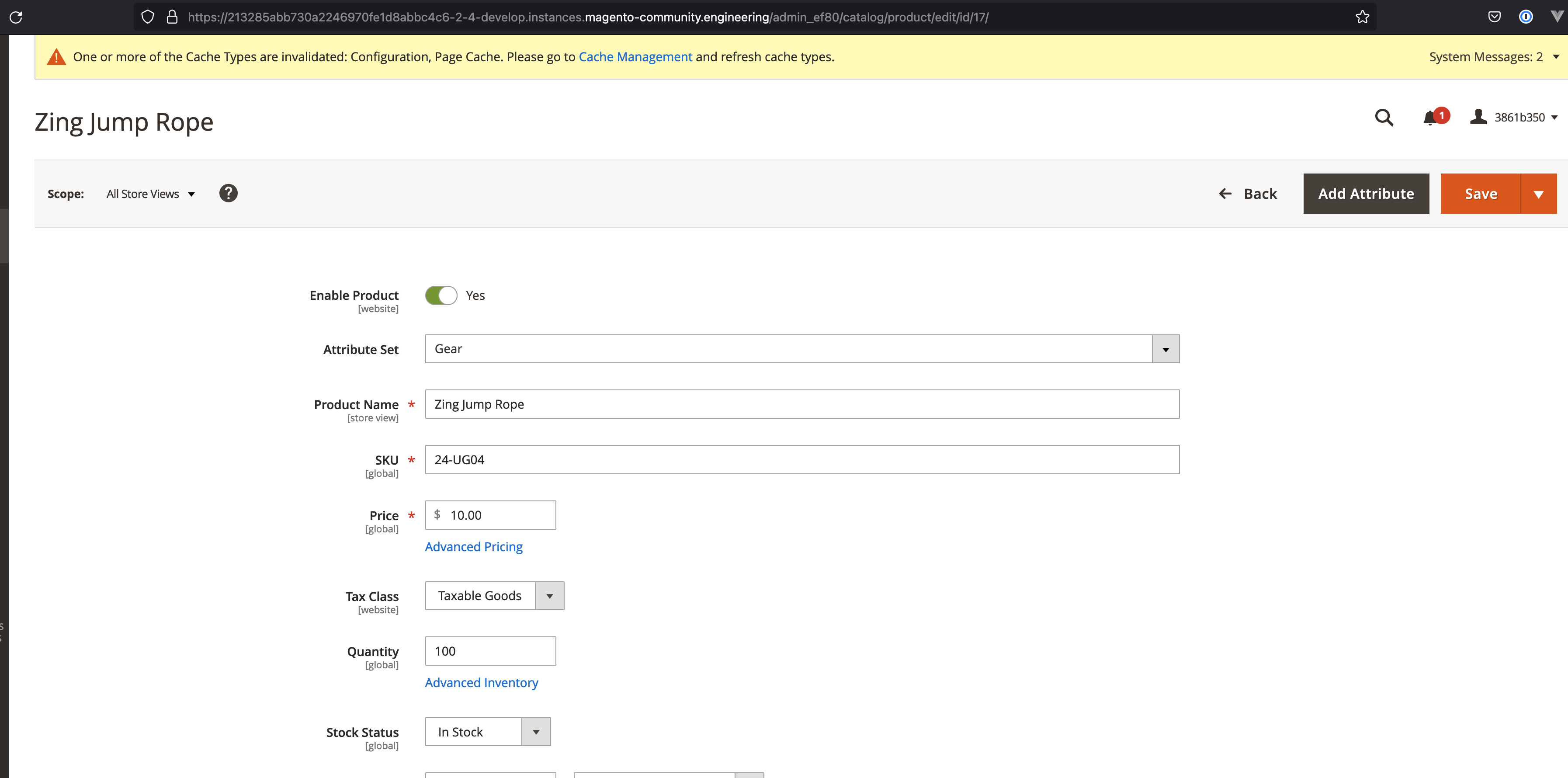Click the bookmark star icon
The width and height of the screenshot is (1568, 778).
pyautogui.click(x=1362, y=17)
